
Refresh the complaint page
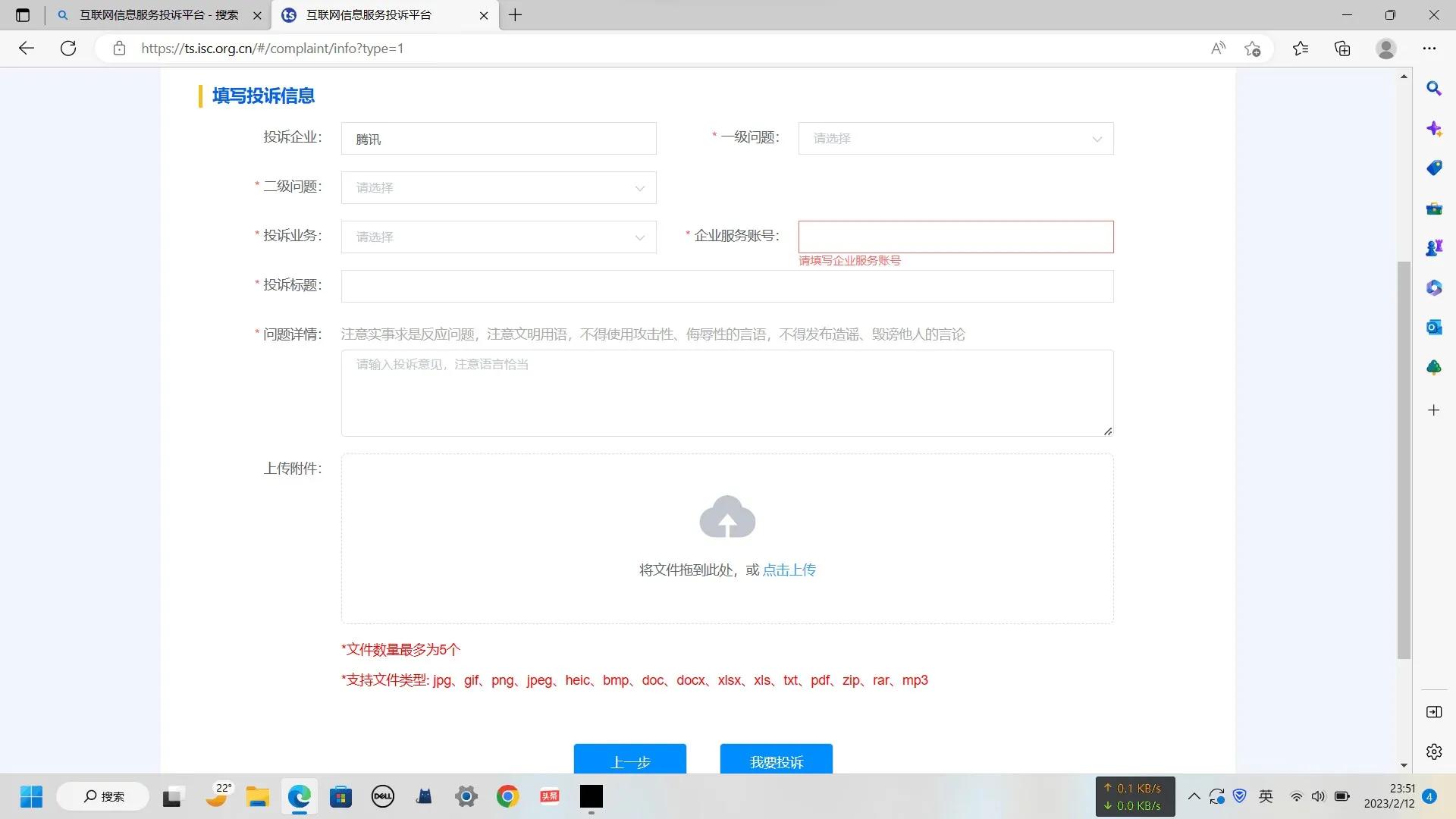click(x=68, y=48)
